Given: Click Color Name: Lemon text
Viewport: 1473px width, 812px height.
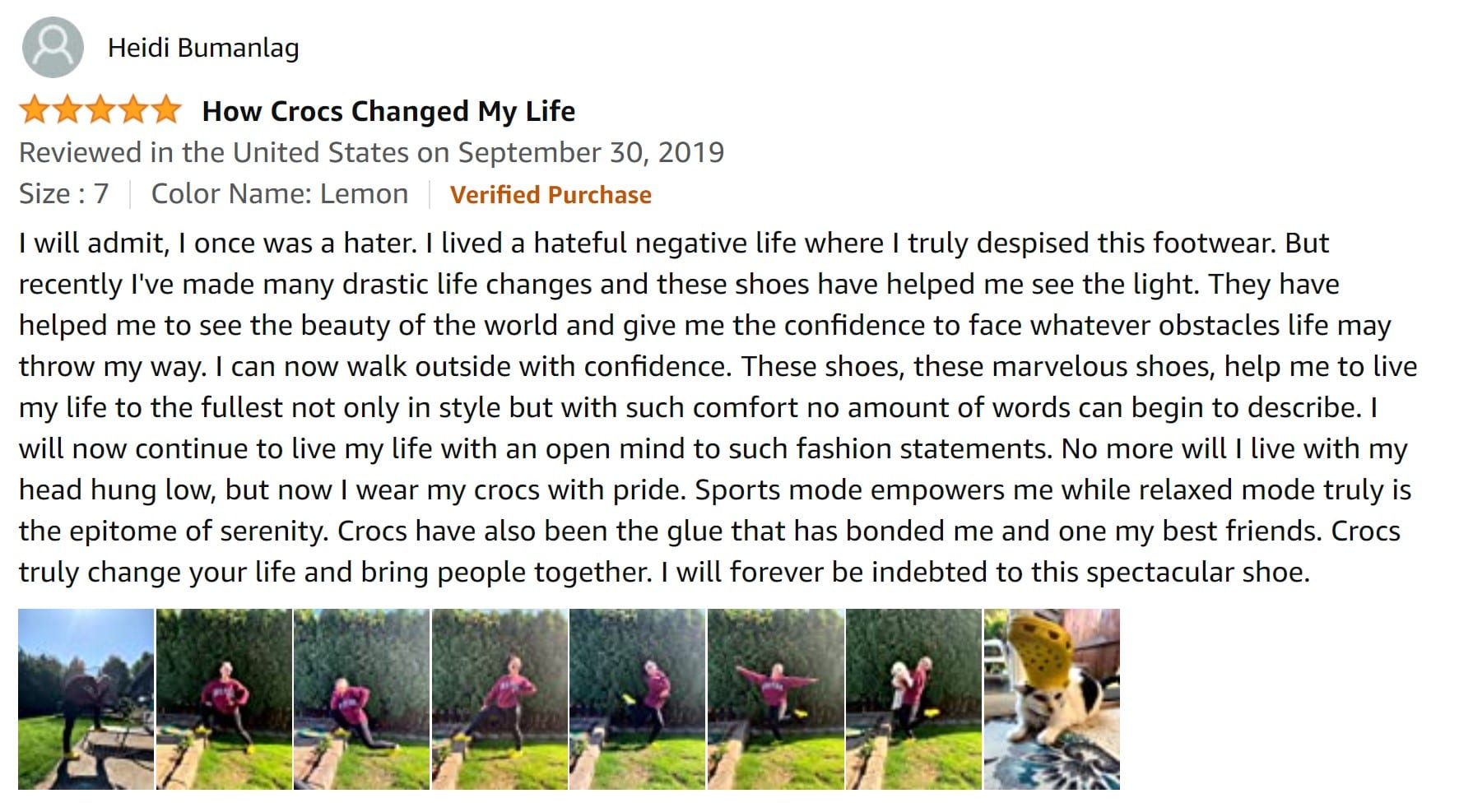Looking at the screenshot, I should tap(280, 194).
